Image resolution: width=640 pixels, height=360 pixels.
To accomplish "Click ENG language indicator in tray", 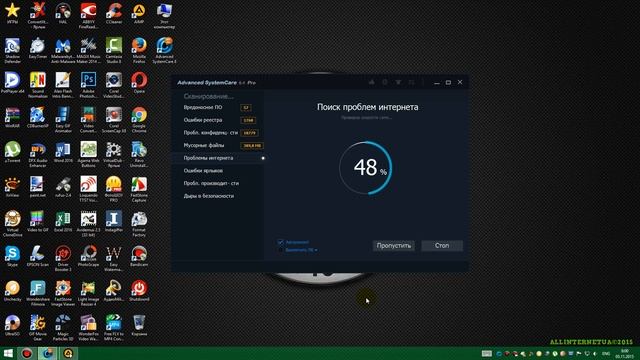I will pos(606,353).
